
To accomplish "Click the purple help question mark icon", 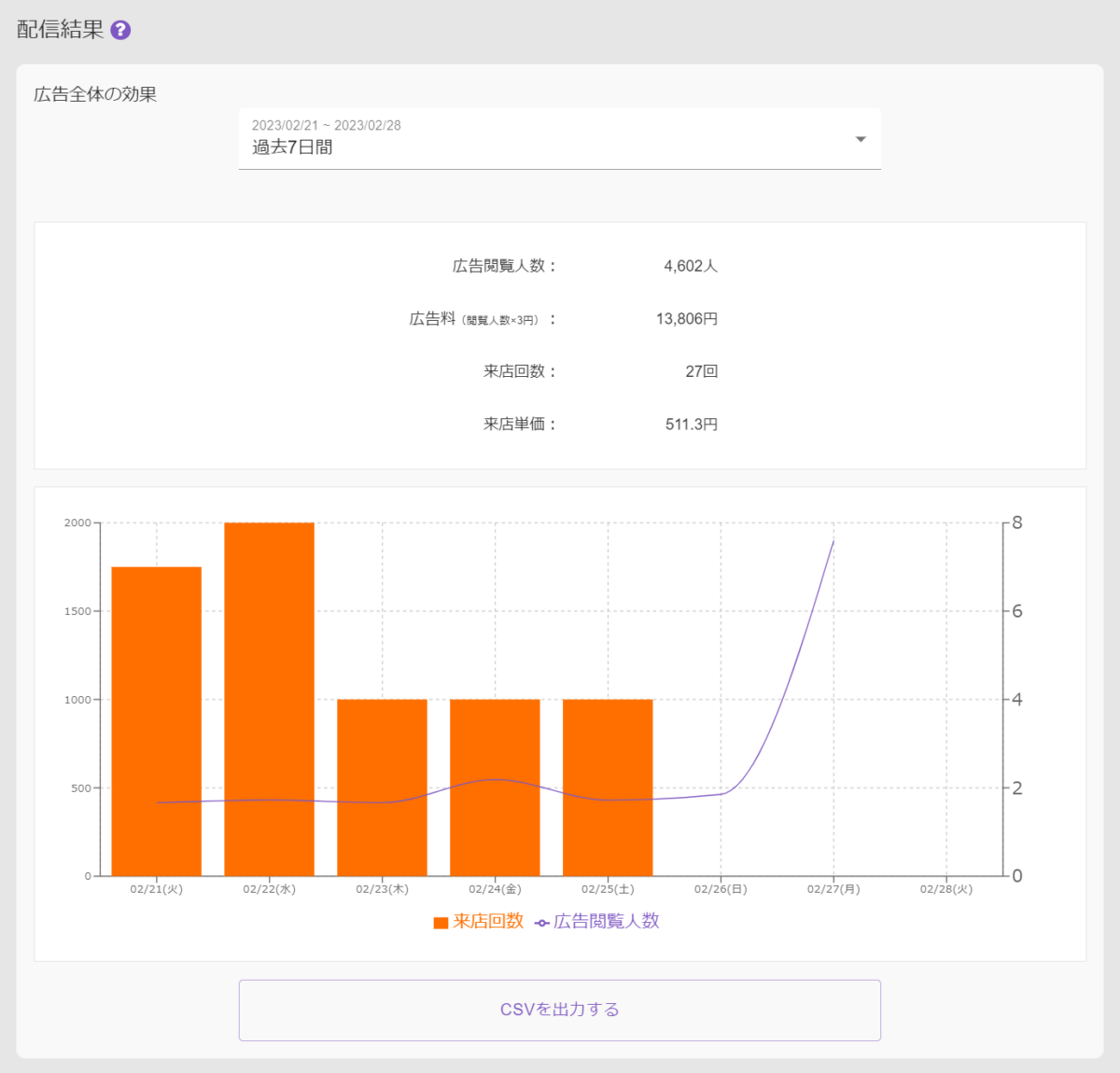I will (x=120, y=30).
